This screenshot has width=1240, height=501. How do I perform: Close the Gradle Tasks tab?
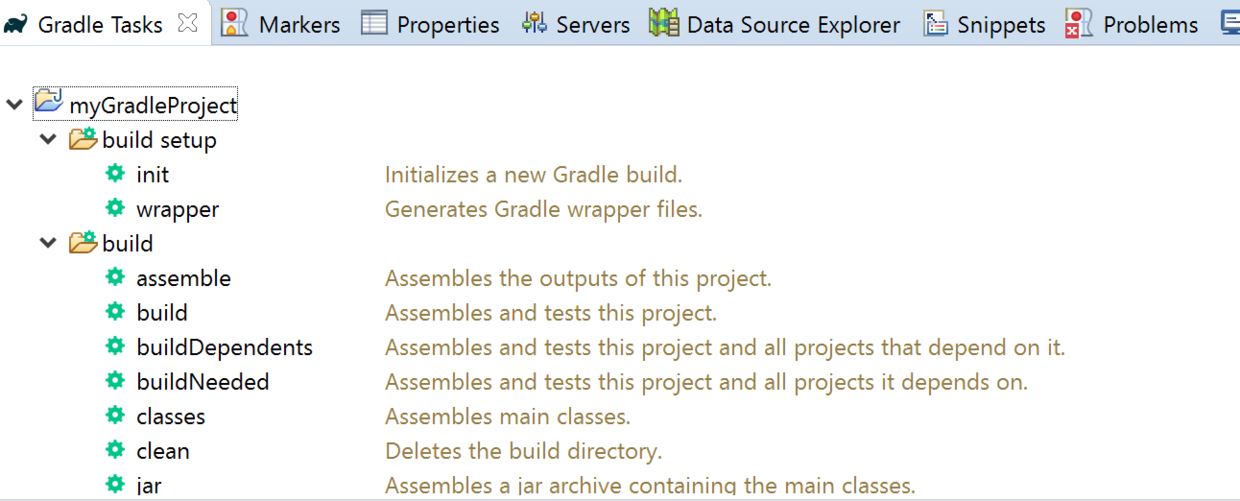tap(187, 24)
